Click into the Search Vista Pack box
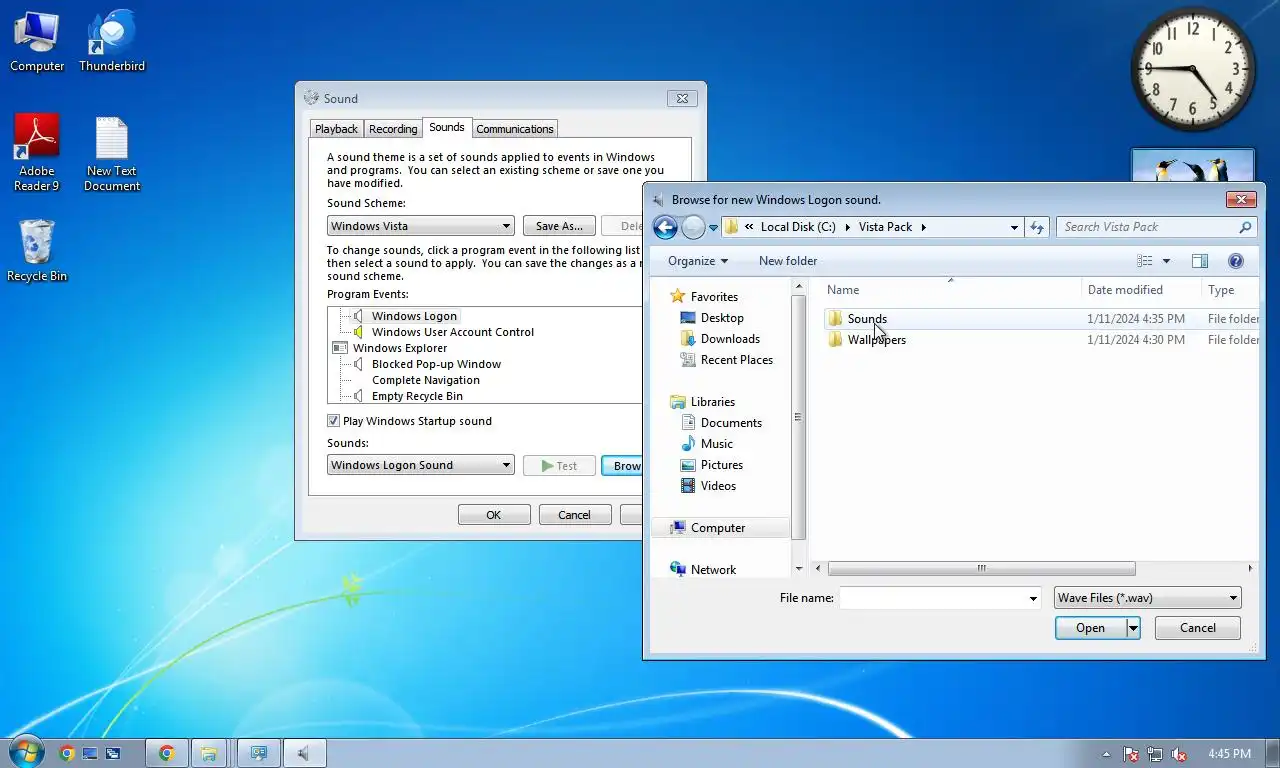 coord(1146,227)
